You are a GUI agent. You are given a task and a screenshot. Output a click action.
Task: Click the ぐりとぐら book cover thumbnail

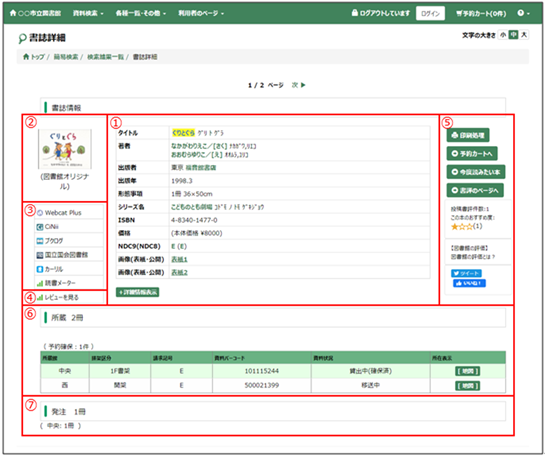coord(65,149)
